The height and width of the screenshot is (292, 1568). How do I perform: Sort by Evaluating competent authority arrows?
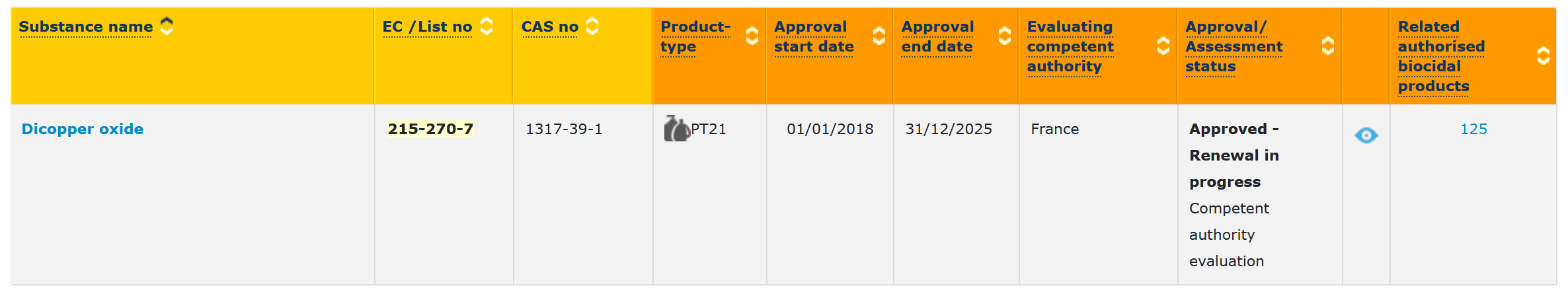pos(1163,46)
